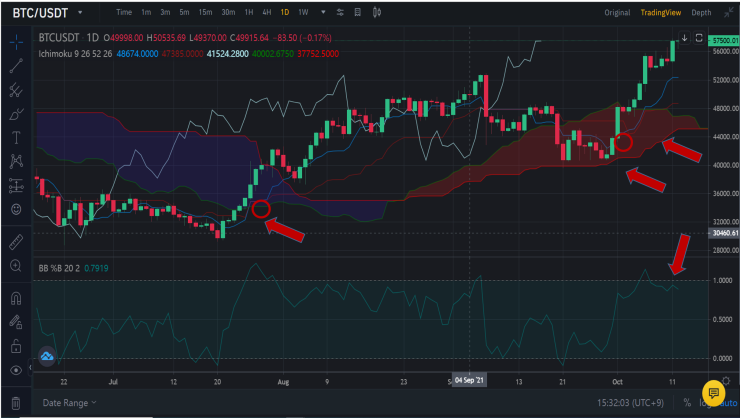The width and height of the screenshot is (740, 418).
Task: Open the indicators panel icon
Action: [x=358, y=12]
